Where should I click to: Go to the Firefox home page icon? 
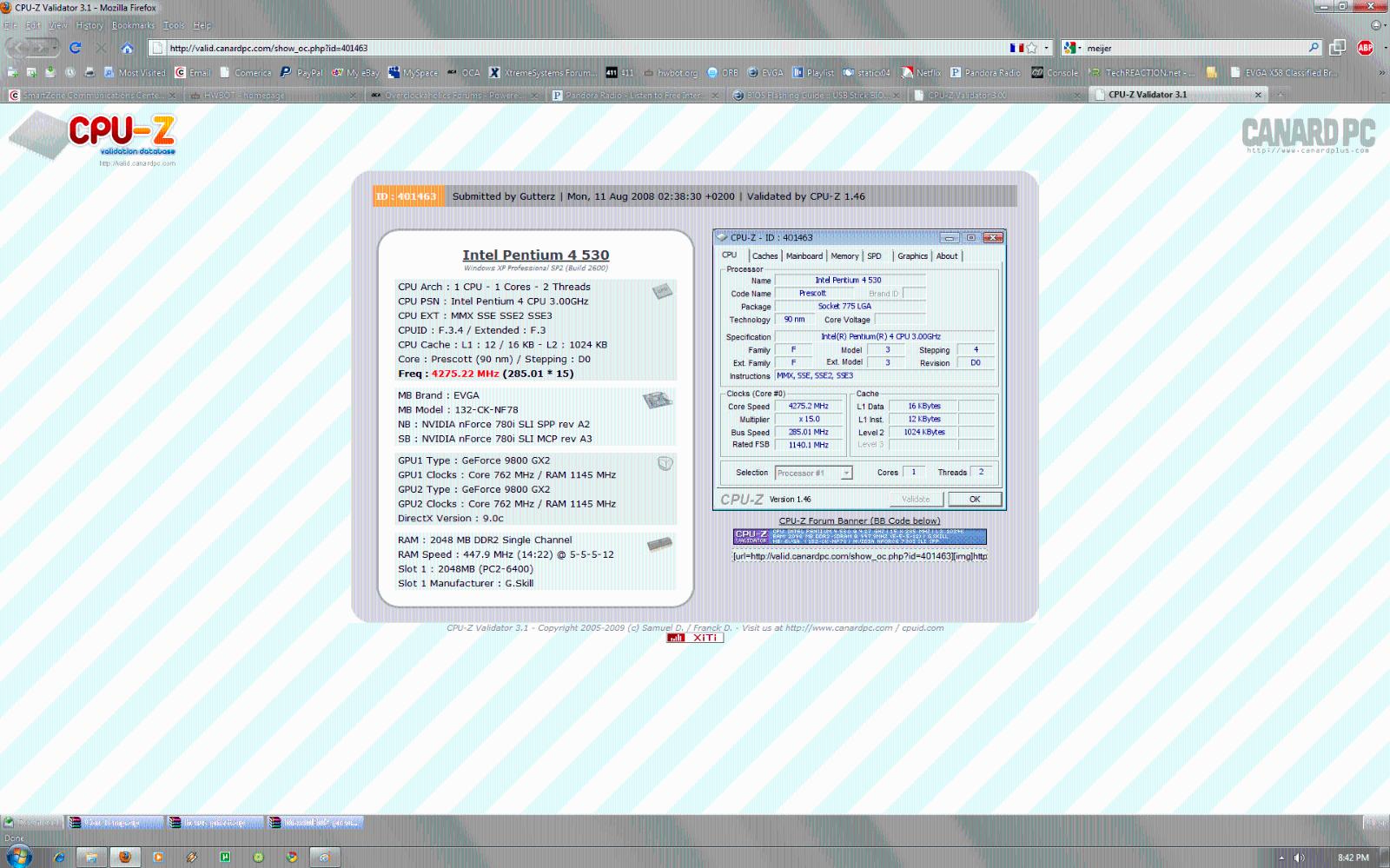click(x=127, y=48)
